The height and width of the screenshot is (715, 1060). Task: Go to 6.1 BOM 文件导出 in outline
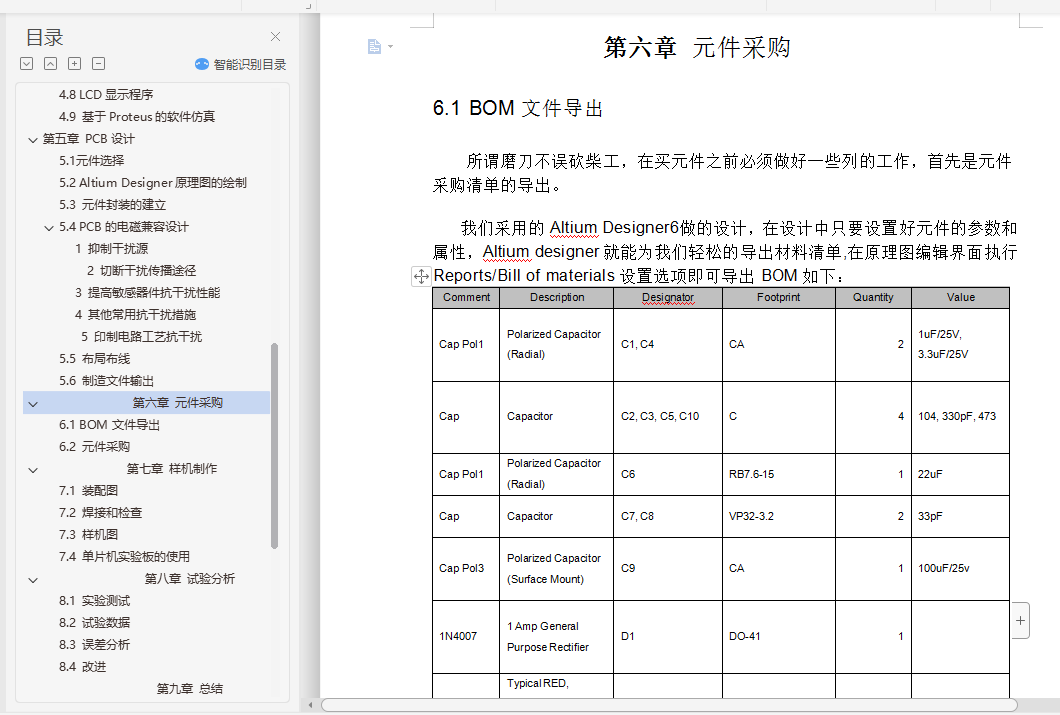point(109,424)
